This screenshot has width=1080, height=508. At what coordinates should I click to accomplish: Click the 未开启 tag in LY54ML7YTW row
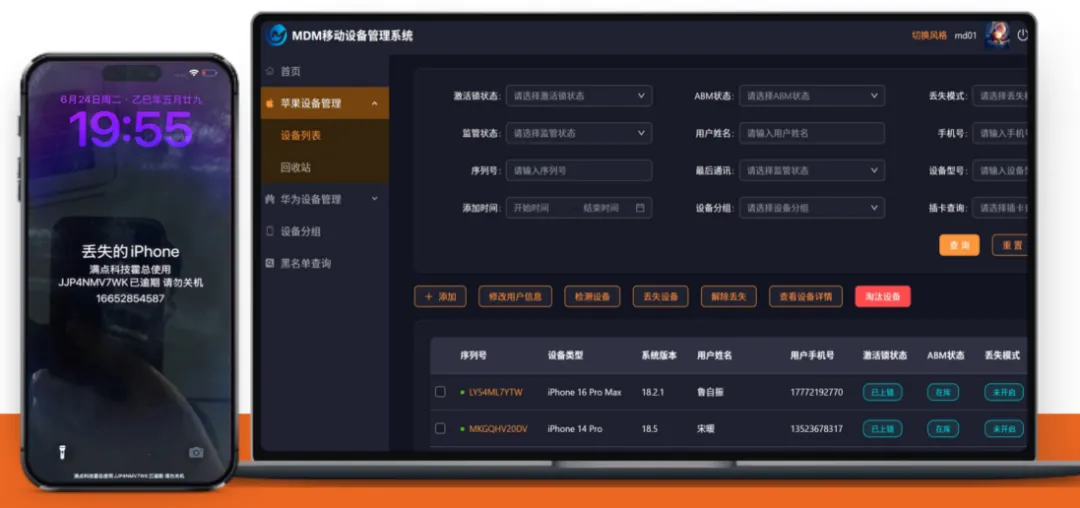1004,392
